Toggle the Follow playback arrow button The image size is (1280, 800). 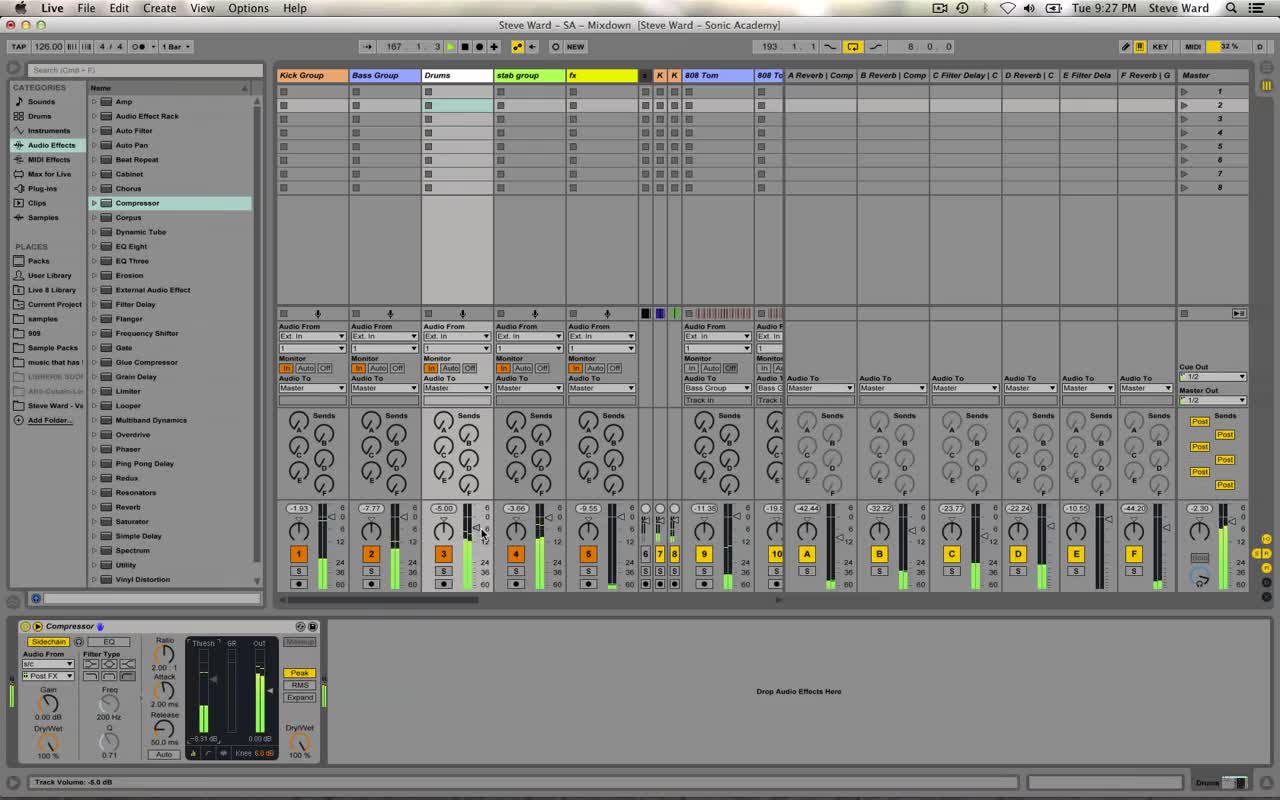367,46
